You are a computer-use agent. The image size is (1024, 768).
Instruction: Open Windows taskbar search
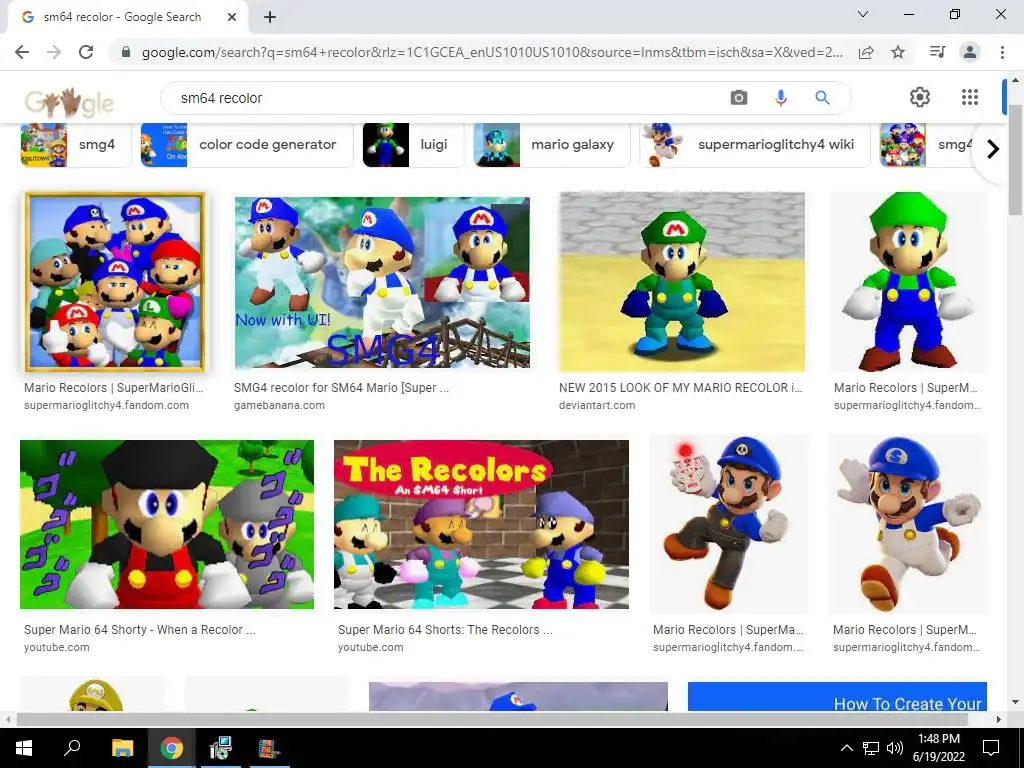coord(72,748)
